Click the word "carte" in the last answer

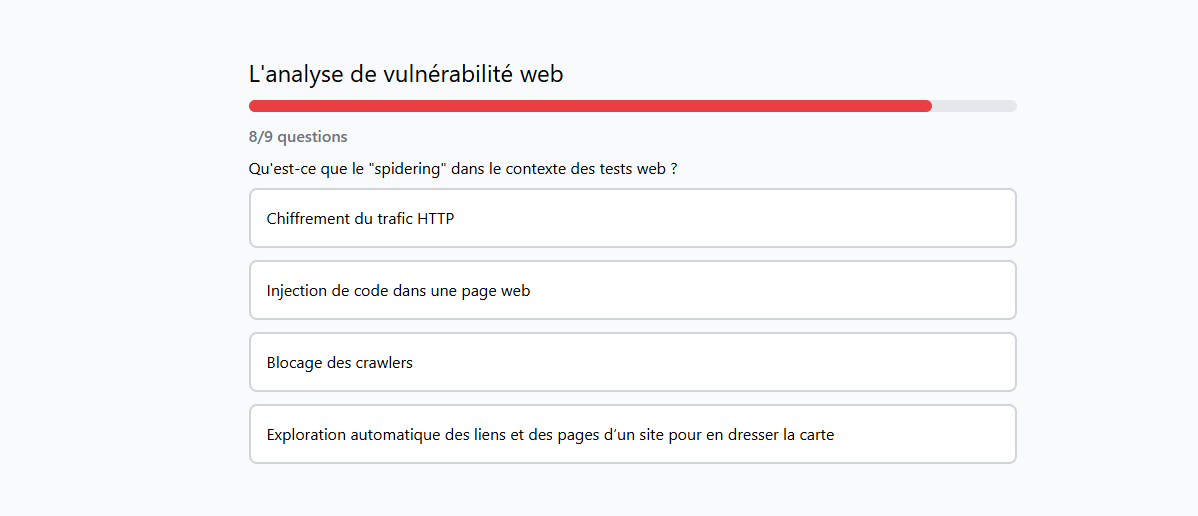[x=814, y=435]
